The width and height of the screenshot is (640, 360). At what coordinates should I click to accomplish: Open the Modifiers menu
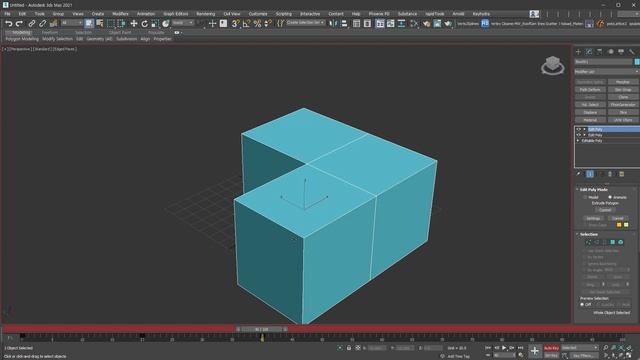(120, 14)
